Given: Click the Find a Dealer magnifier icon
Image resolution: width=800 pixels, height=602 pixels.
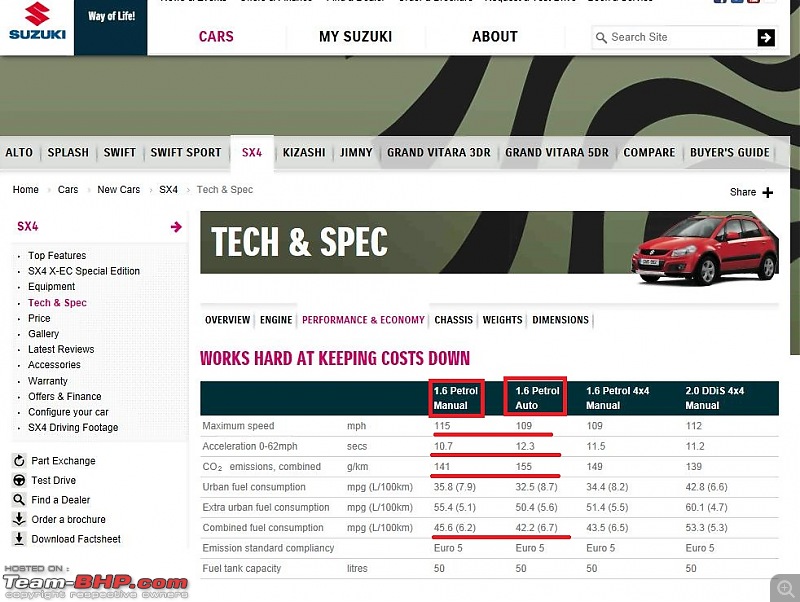Looking at the screenshot, I should (19, 499).
